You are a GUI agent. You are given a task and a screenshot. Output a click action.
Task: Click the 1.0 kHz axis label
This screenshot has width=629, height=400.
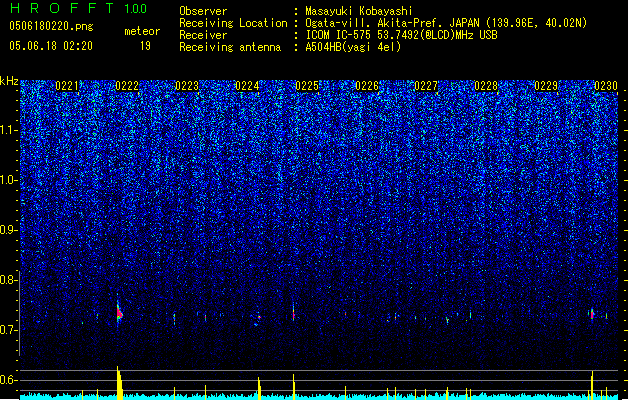(9, 180)
